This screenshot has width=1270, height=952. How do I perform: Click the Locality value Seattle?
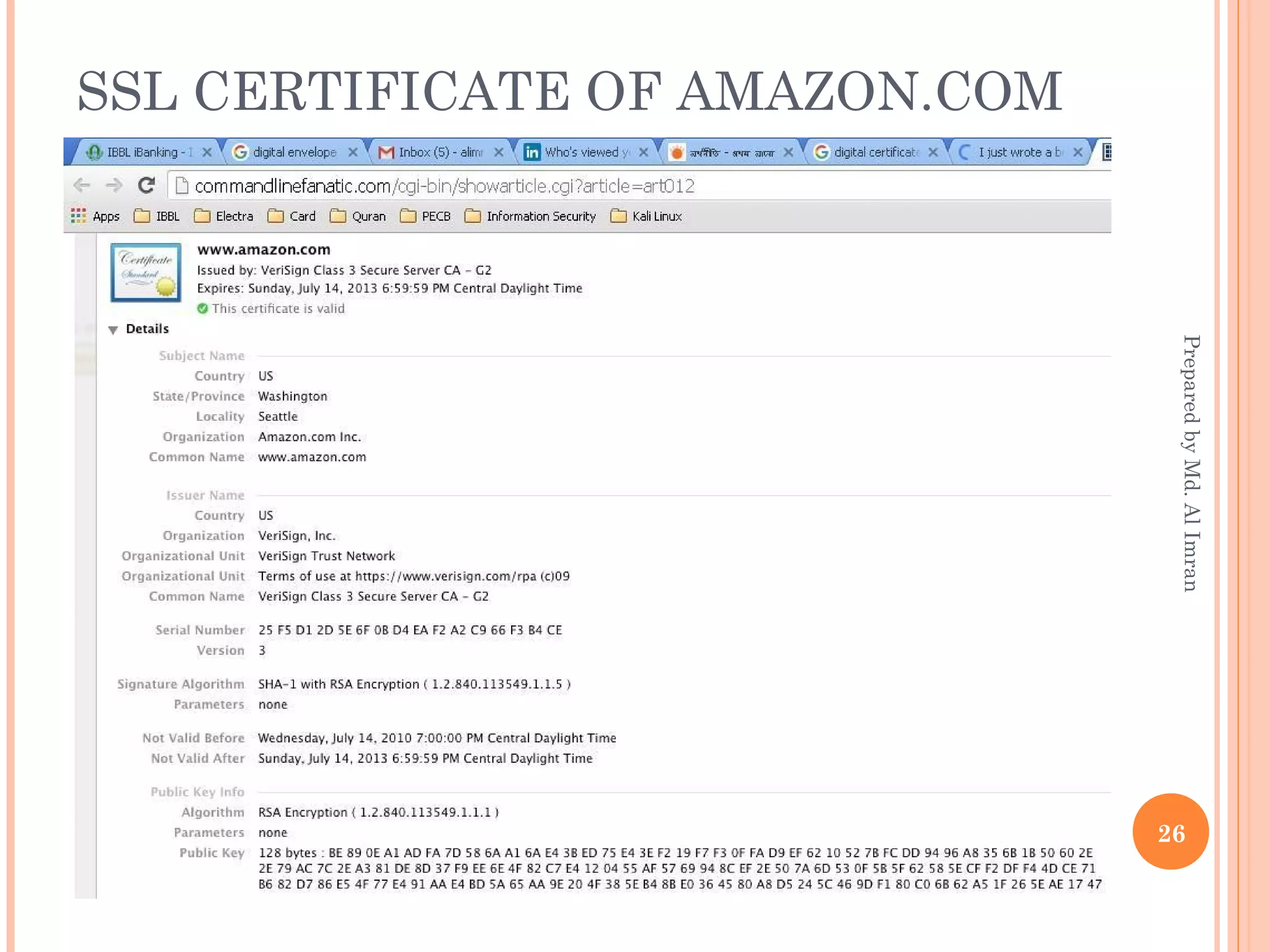click(x=278, y=416)
